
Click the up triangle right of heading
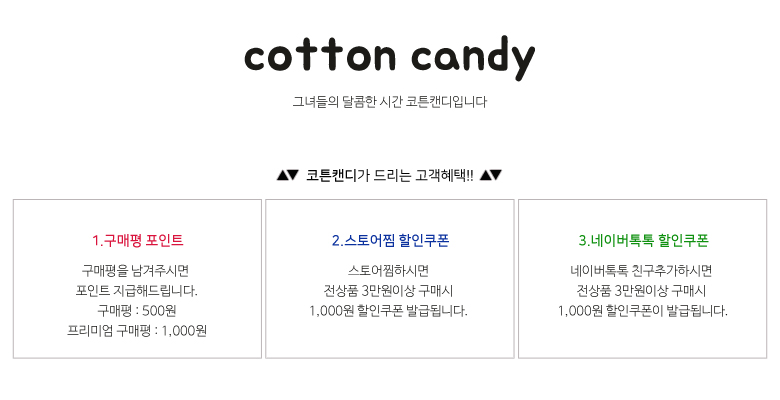(485, 175)
